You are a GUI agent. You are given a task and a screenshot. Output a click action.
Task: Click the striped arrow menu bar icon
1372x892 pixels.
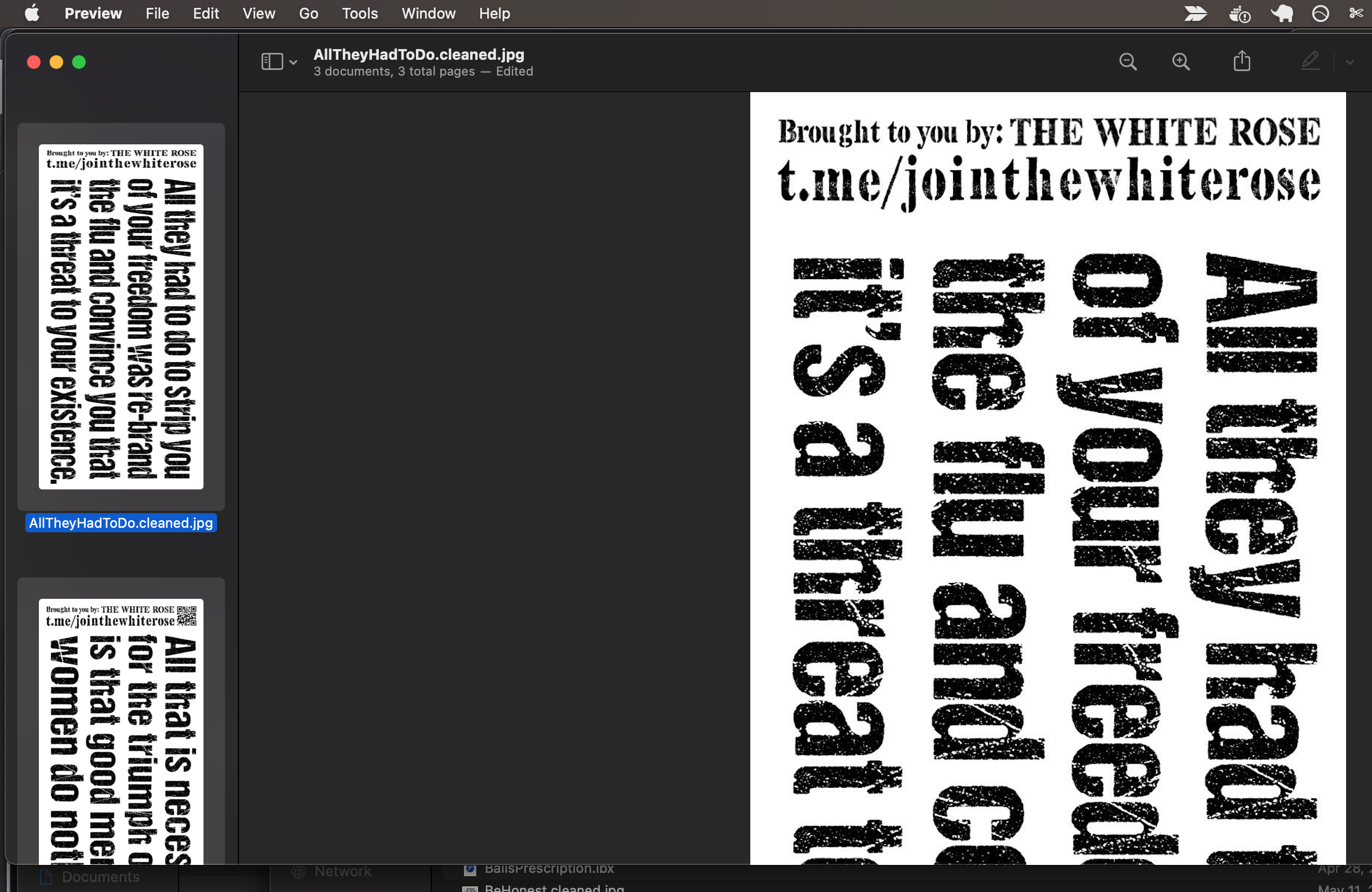(x=1196, y=14)
